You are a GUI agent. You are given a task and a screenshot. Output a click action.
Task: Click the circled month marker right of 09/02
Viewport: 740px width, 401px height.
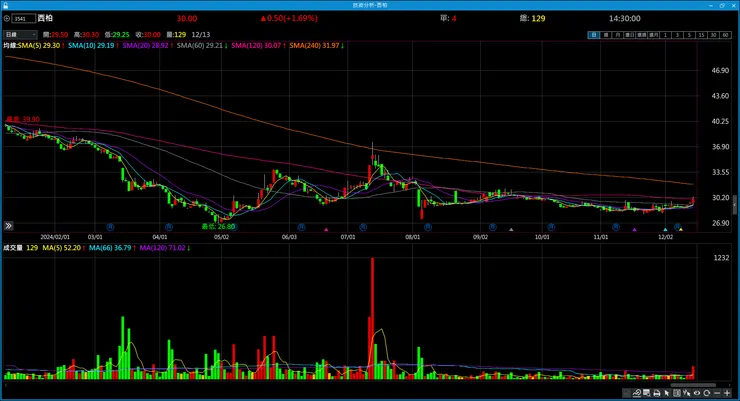click(492, 227)
